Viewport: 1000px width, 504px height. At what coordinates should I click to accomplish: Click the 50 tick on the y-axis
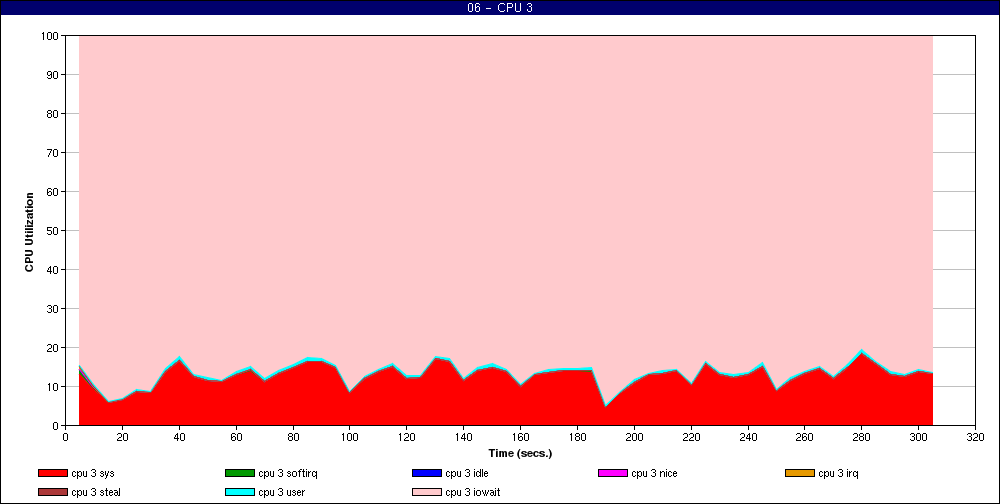(x=53, y=230)
